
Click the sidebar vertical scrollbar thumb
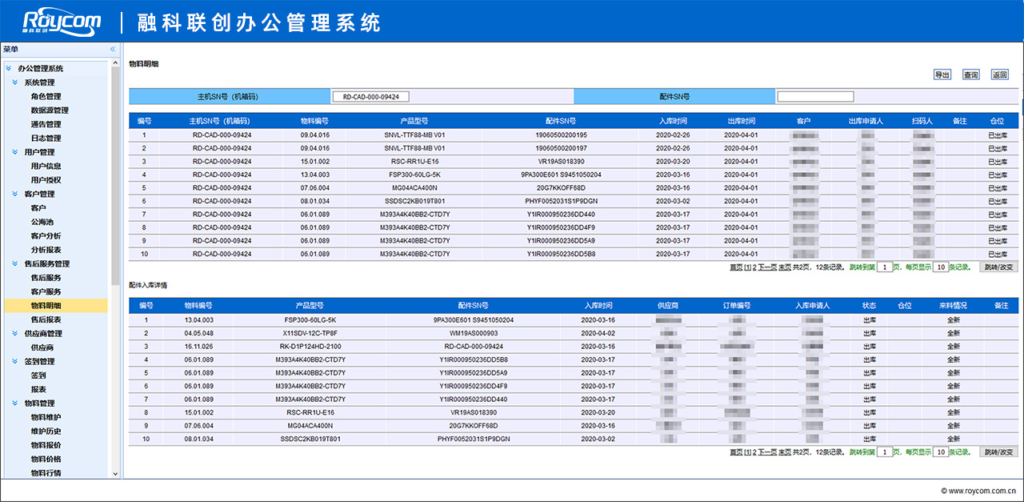coord(116,176)
